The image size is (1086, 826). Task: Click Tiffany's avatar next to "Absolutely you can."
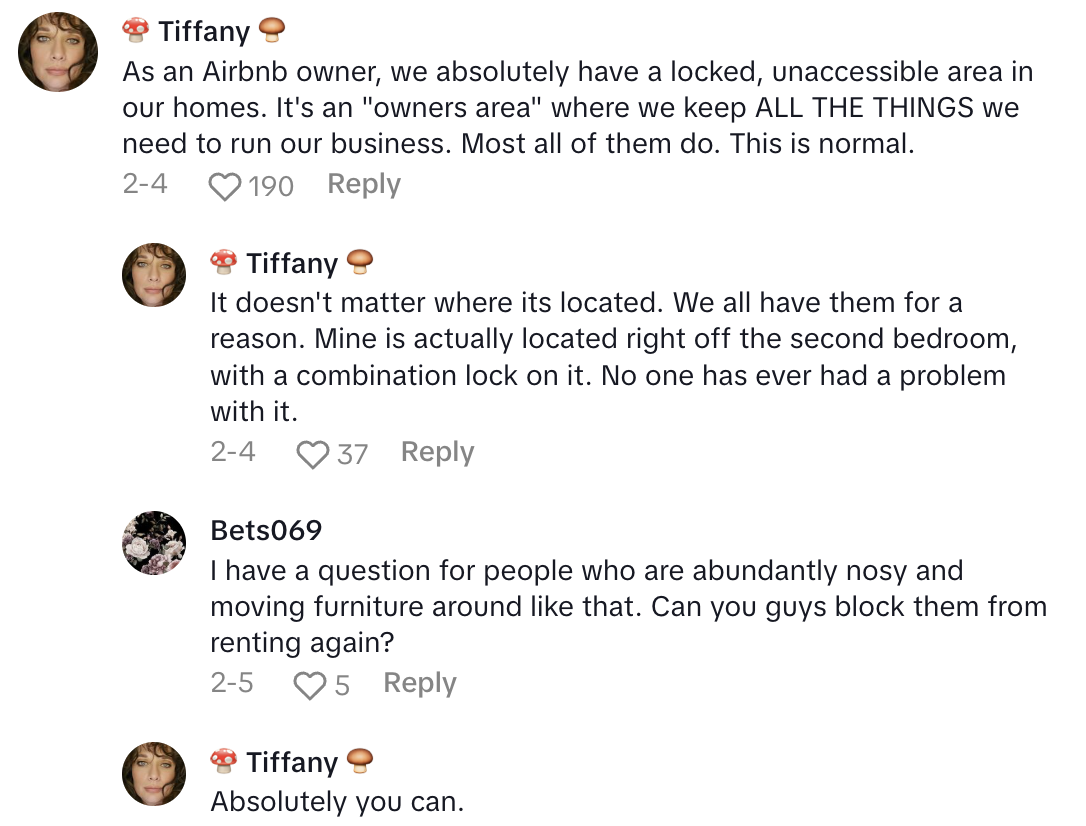click(154, 773)
